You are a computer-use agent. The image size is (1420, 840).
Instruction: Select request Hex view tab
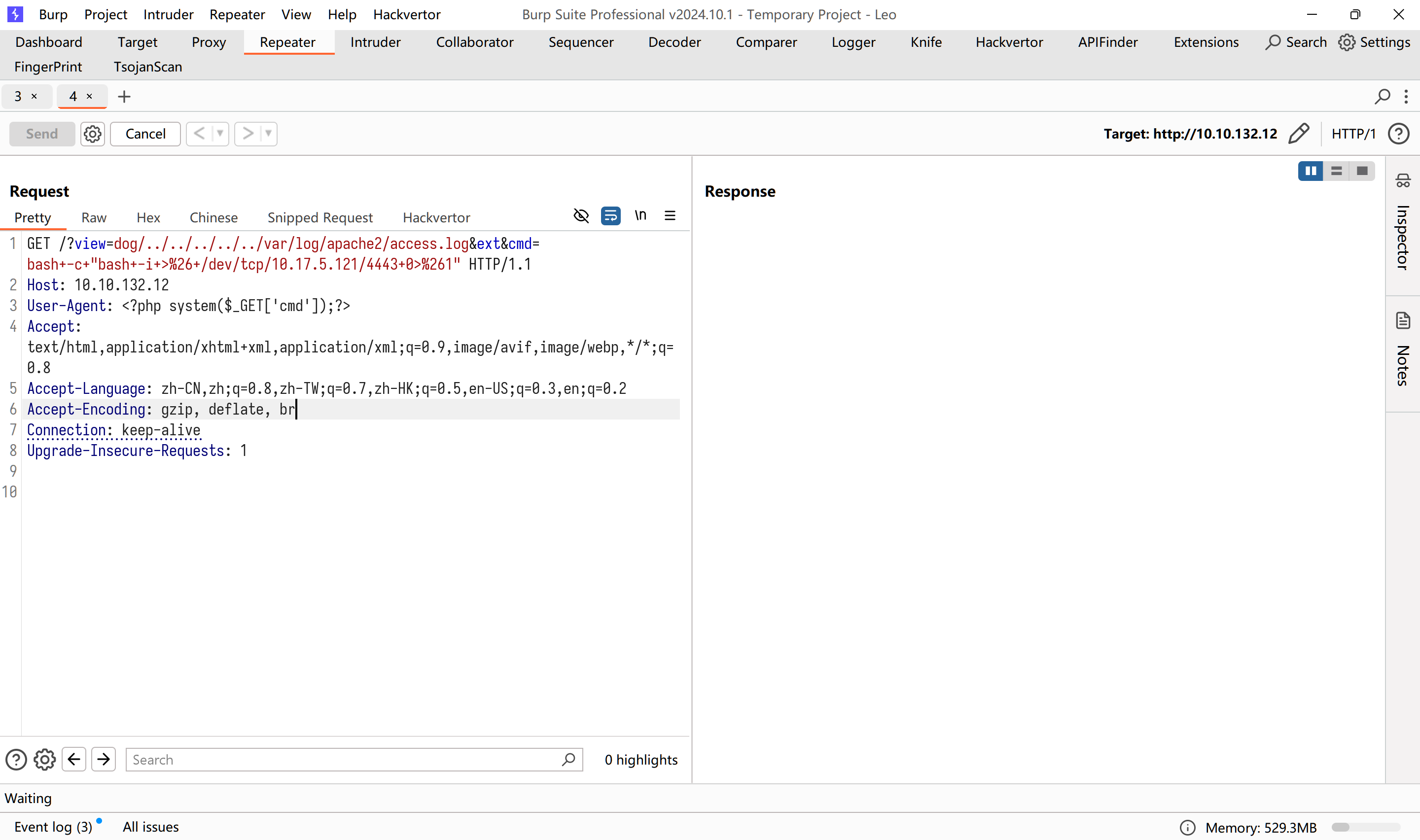148,218
